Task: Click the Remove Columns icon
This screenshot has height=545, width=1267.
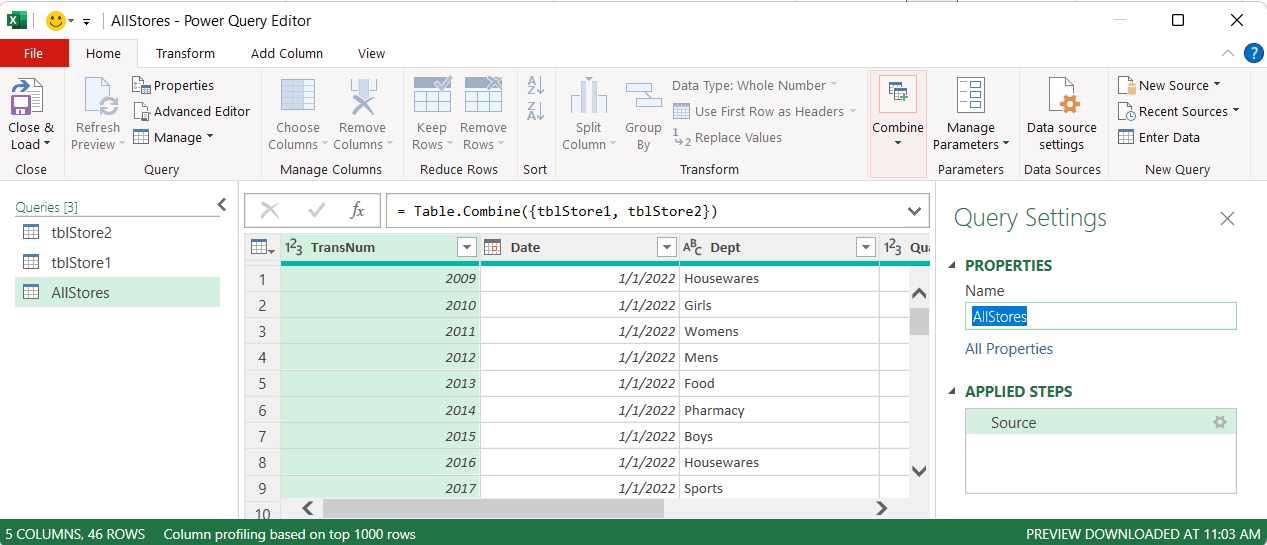Action: 362,98
